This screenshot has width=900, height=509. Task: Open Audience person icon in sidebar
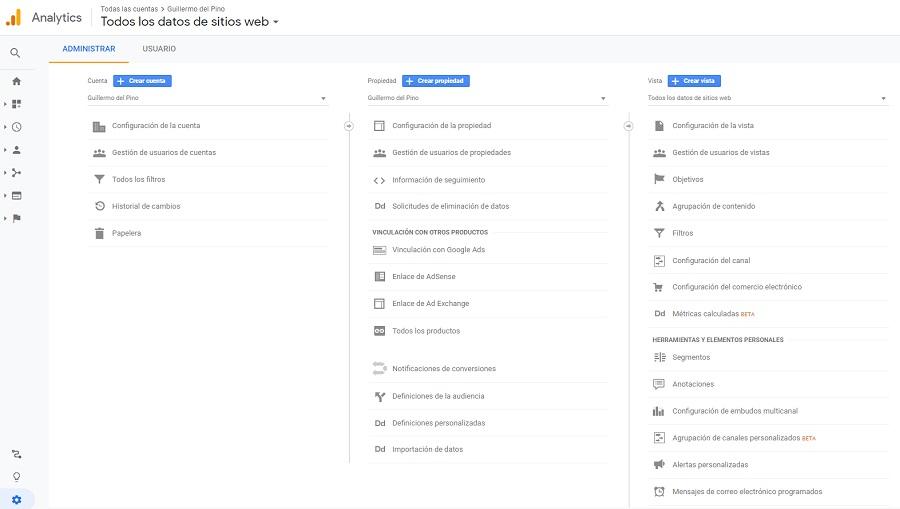17,150
